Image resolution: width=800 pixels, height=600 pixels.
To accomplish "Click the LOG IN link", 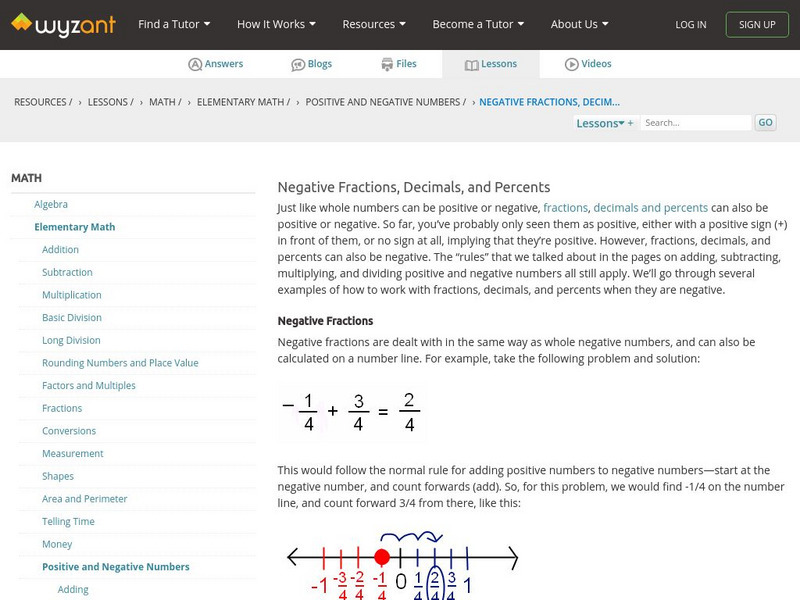I will tap(690, 24).
